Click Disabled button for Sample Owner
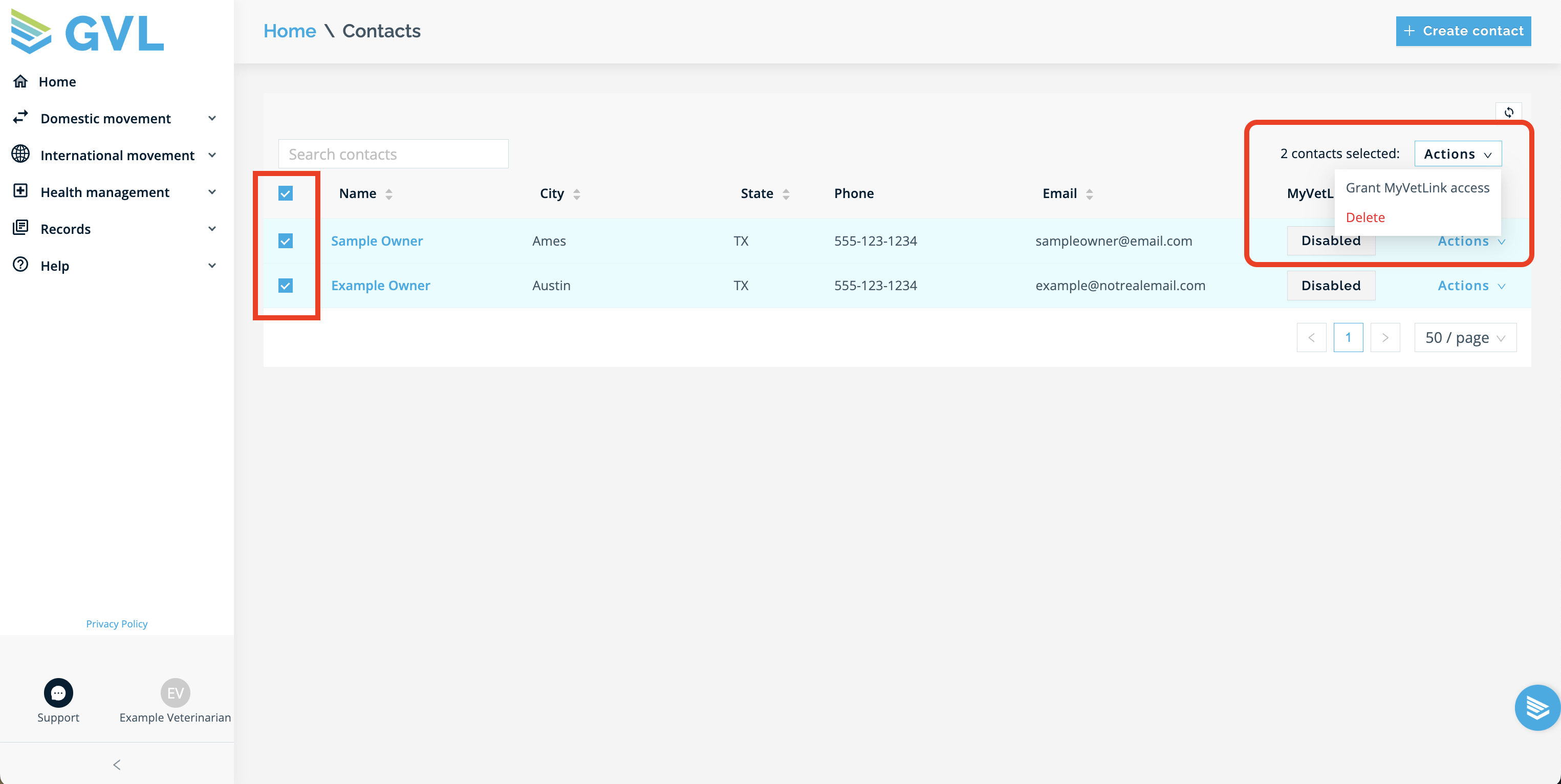 click(1331, 241)
